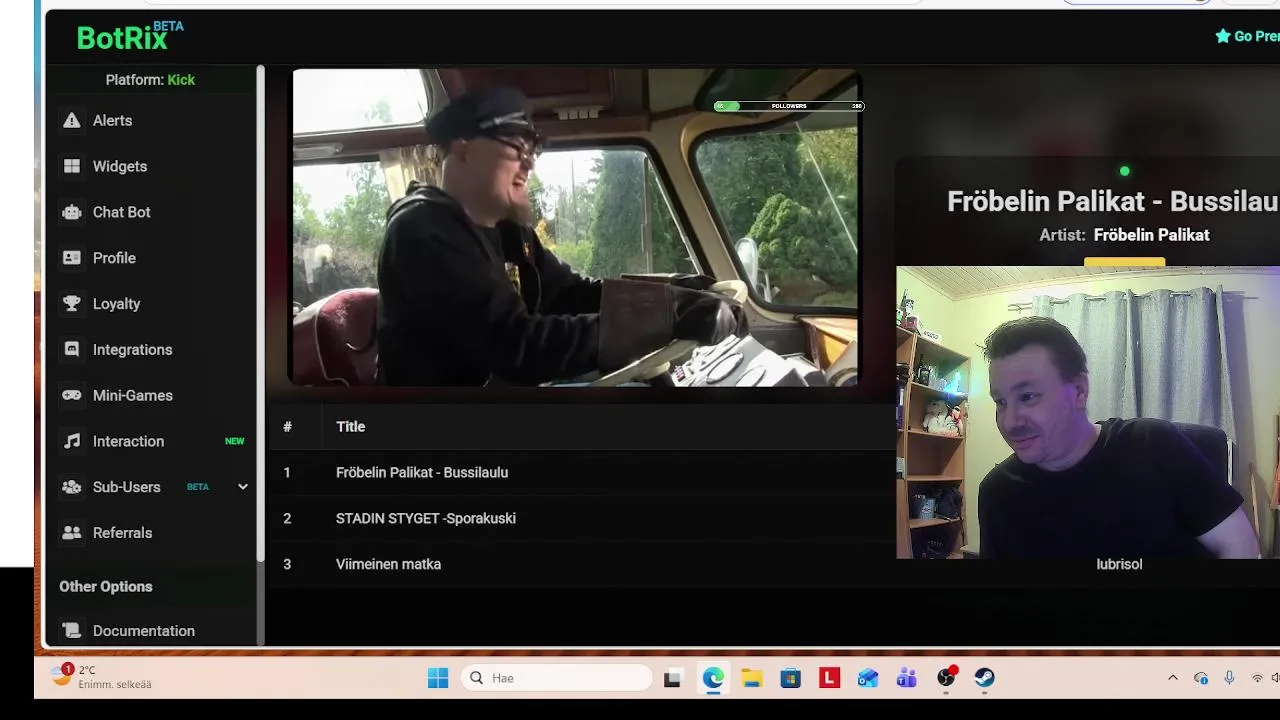Click the microphone icon in system tray
The image size is (1280, 720).
coord(1229,678)
